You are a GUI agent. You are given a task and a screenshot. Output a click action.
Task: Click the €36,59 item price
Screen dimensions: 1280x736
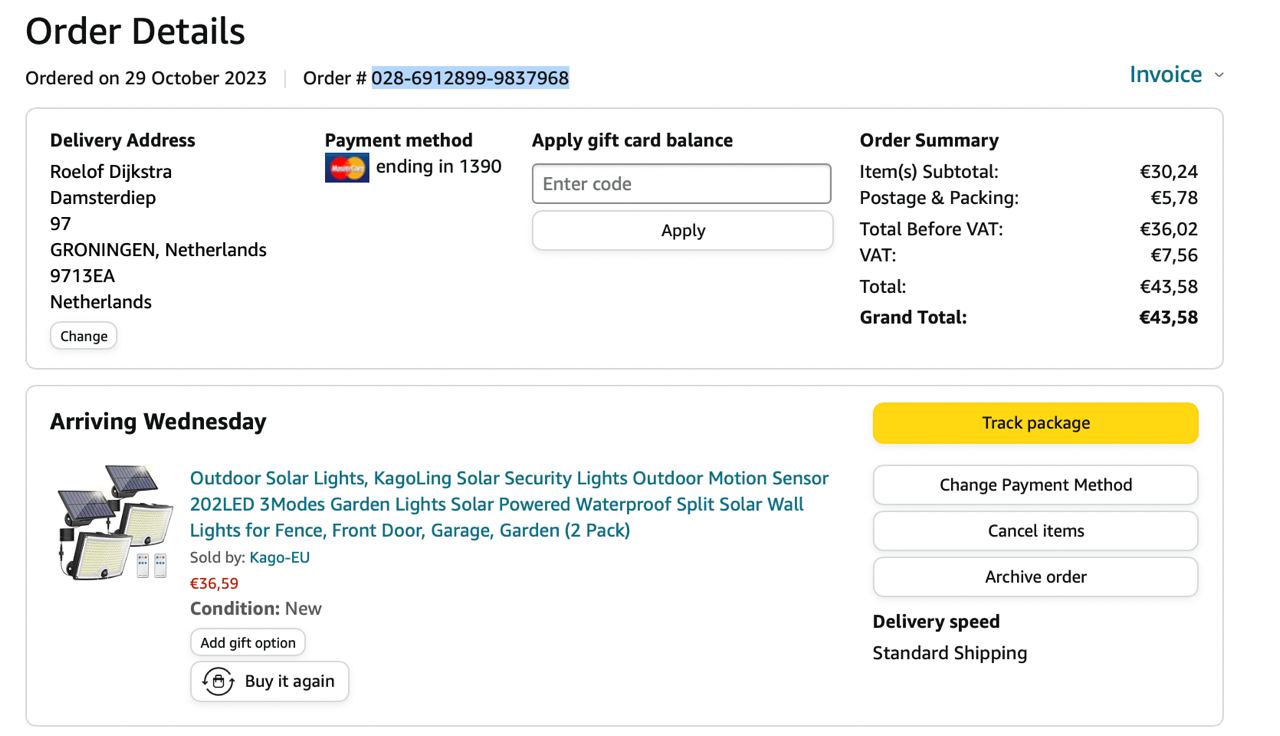(x=214, y=583)
